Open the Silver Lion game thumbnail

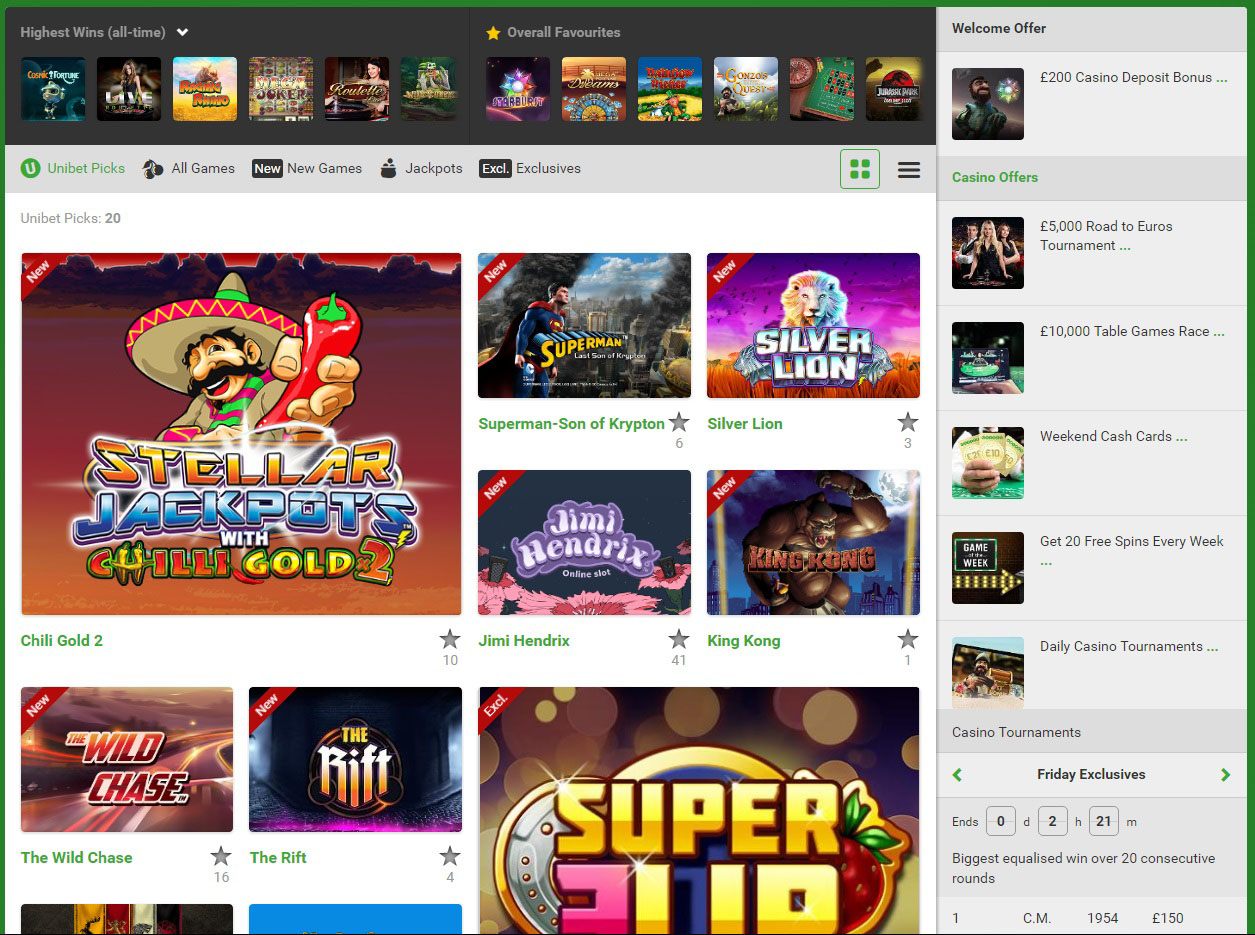click(813, 325)
